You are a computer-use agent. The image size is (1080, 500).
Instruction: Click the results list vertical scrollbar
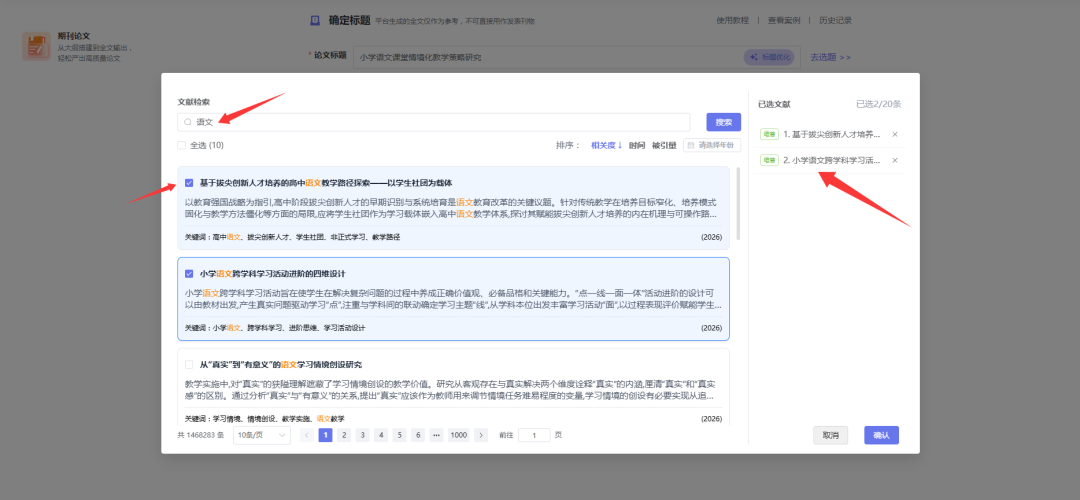[x=738, y=203]
